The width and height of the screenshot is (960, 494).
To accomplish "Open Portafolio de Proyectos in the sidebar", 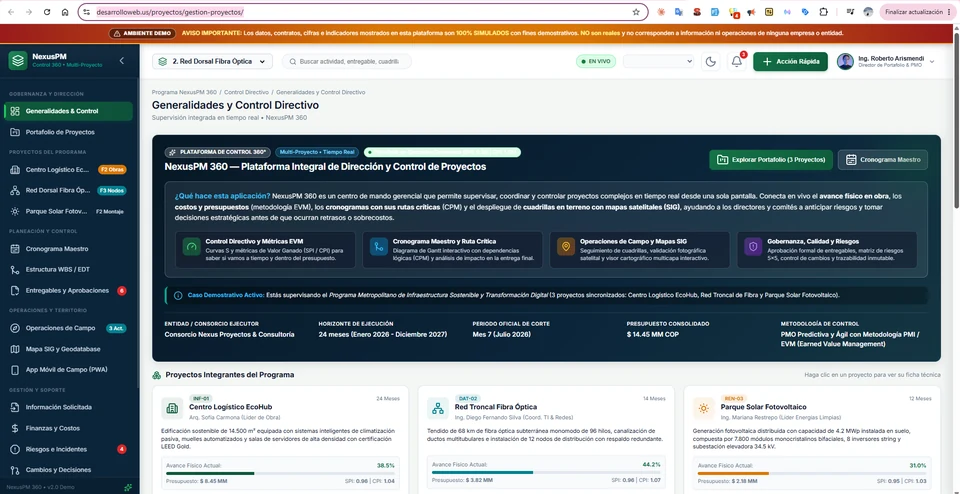I will [68, 132].
